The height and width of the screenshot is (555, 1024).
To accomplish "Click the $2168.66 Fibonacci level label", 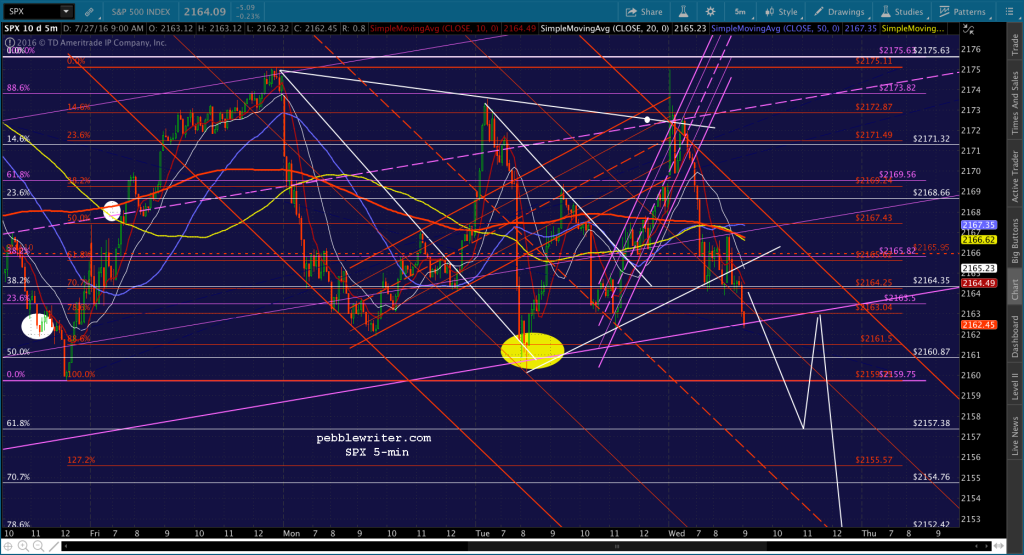I will coord(931,193).
